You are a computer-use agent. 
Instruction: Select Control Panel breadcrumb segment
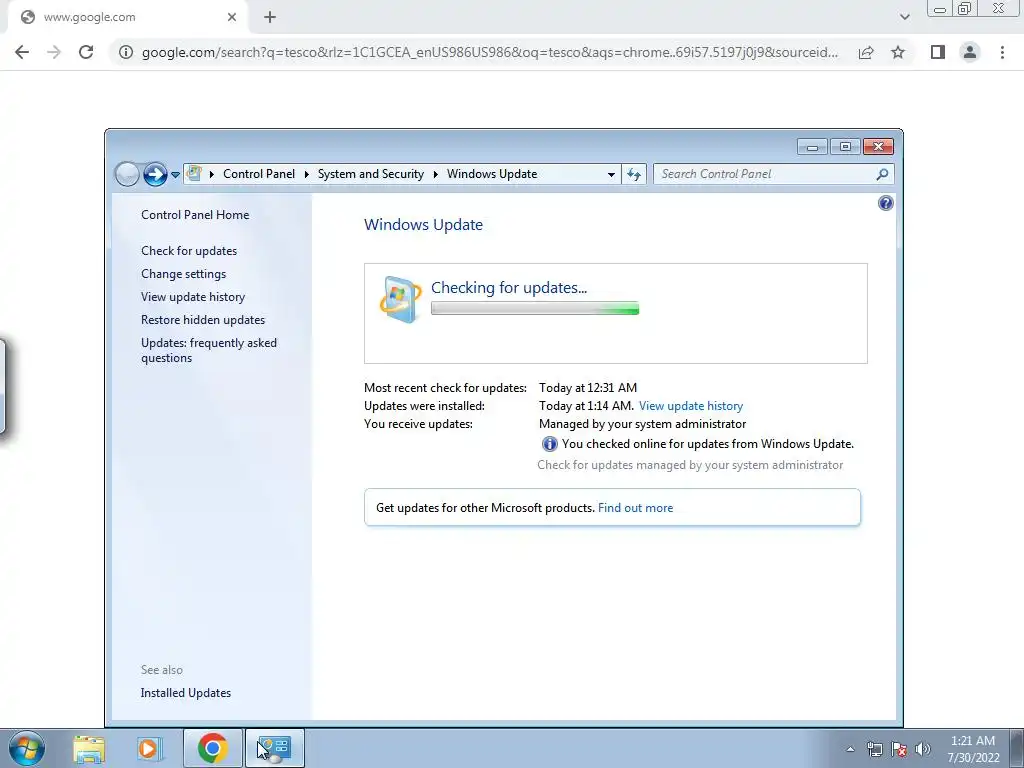259,174
